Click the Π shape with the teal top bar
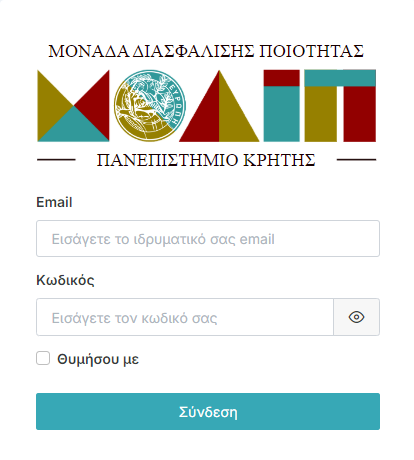Image resolution: width=414 pixels, height=460 pixels. (340, 106)
